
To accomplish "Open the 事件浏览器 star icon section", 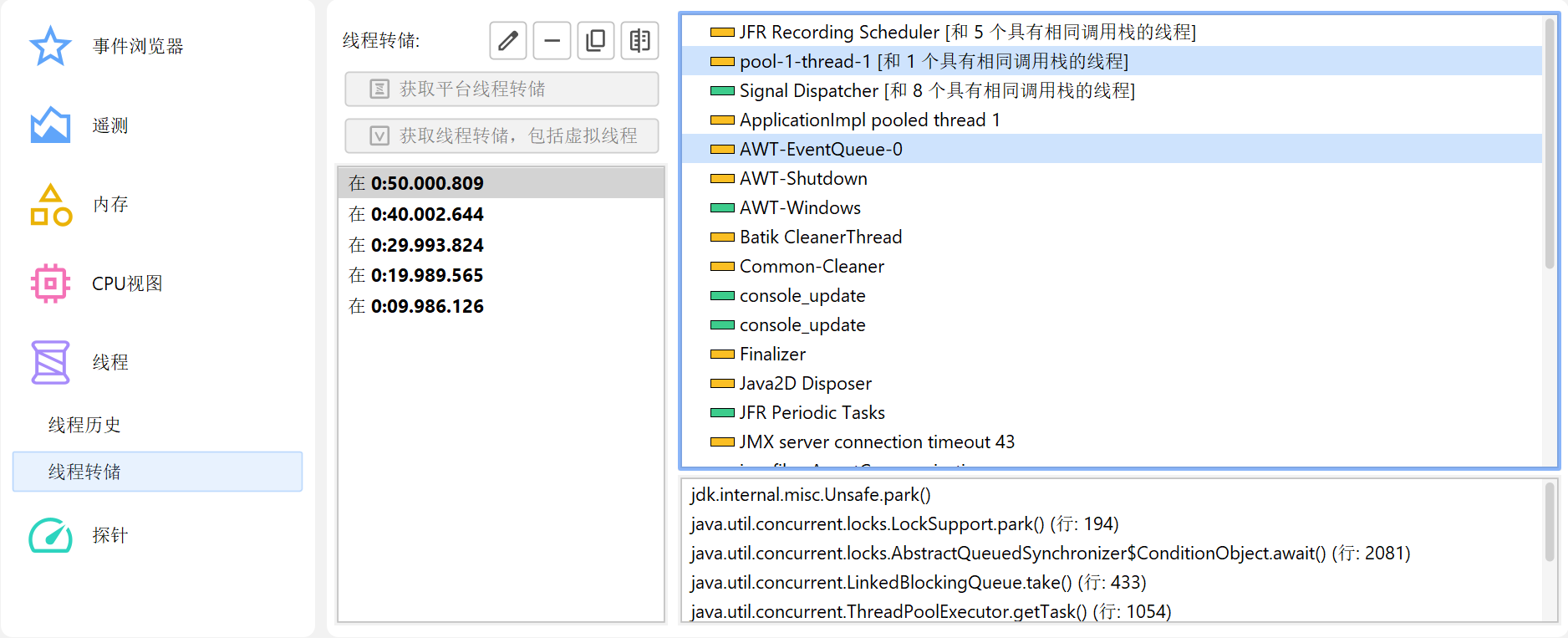I will pyautogui.click(x=50, y=46).
